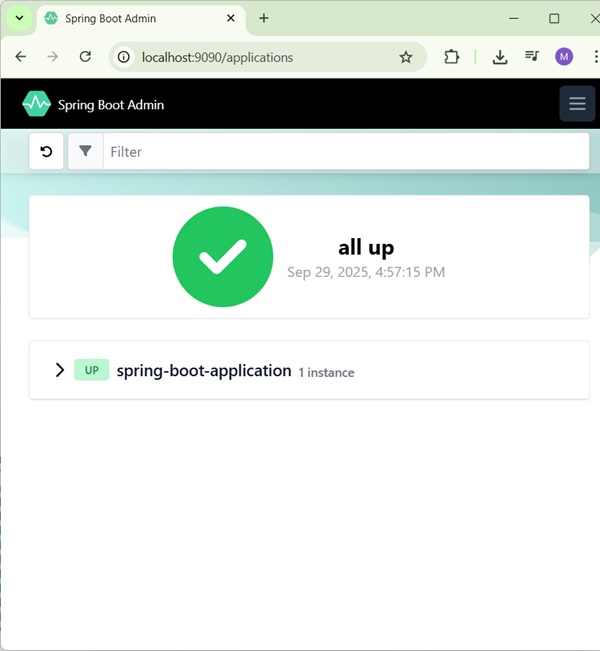Select the Spring Boot Admin browser tab
Viewport: 600px width, 651px height.
coord(141,19)
